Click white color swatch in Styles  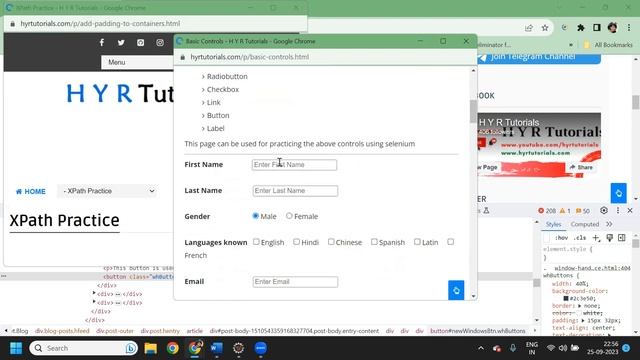(x=578, y=313)
